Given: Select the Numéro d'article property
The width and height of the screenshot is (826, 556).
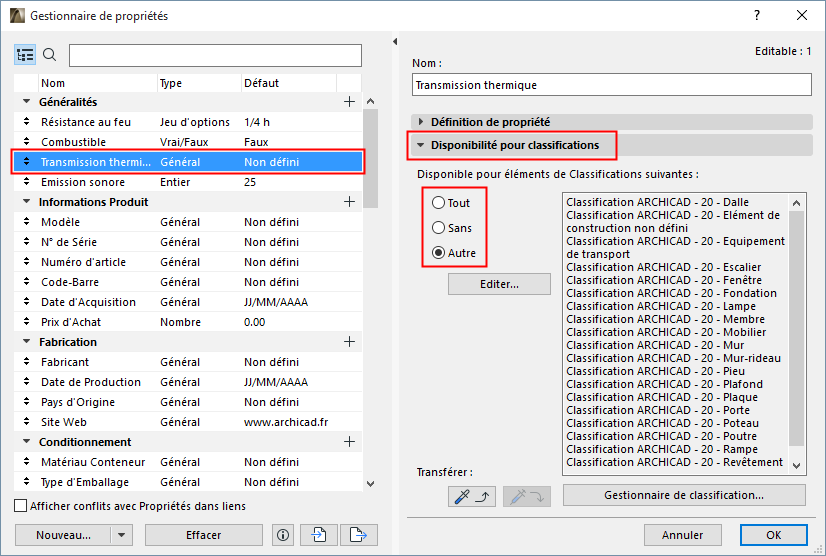Looking at the screenshot, I should [189, 262].
